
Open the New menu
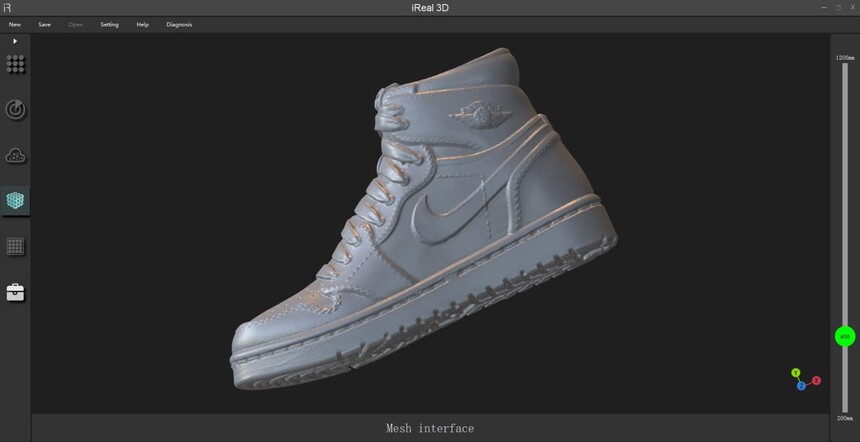(x=15, y=25)
